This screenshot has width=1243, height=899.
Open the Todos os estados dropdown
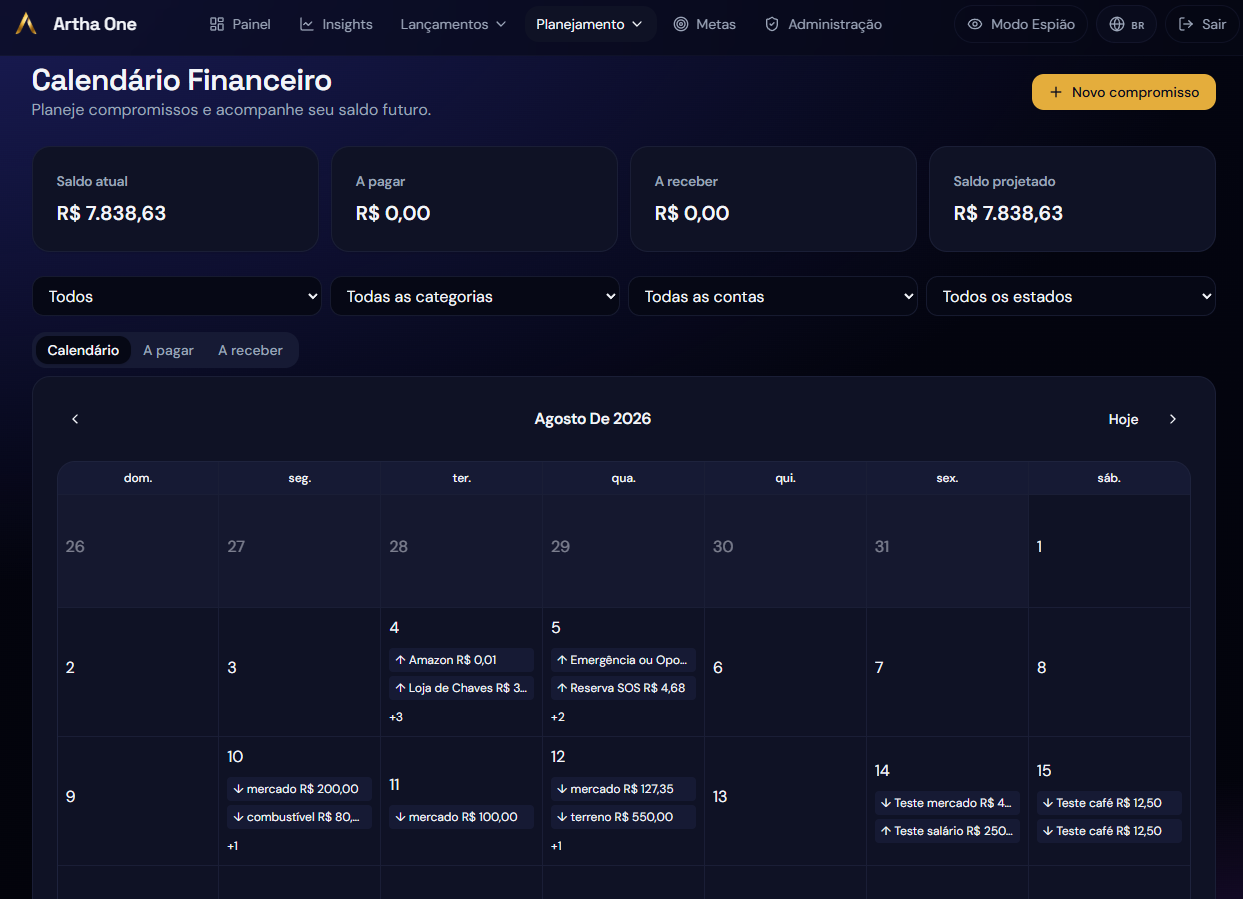click(1071, 296)
